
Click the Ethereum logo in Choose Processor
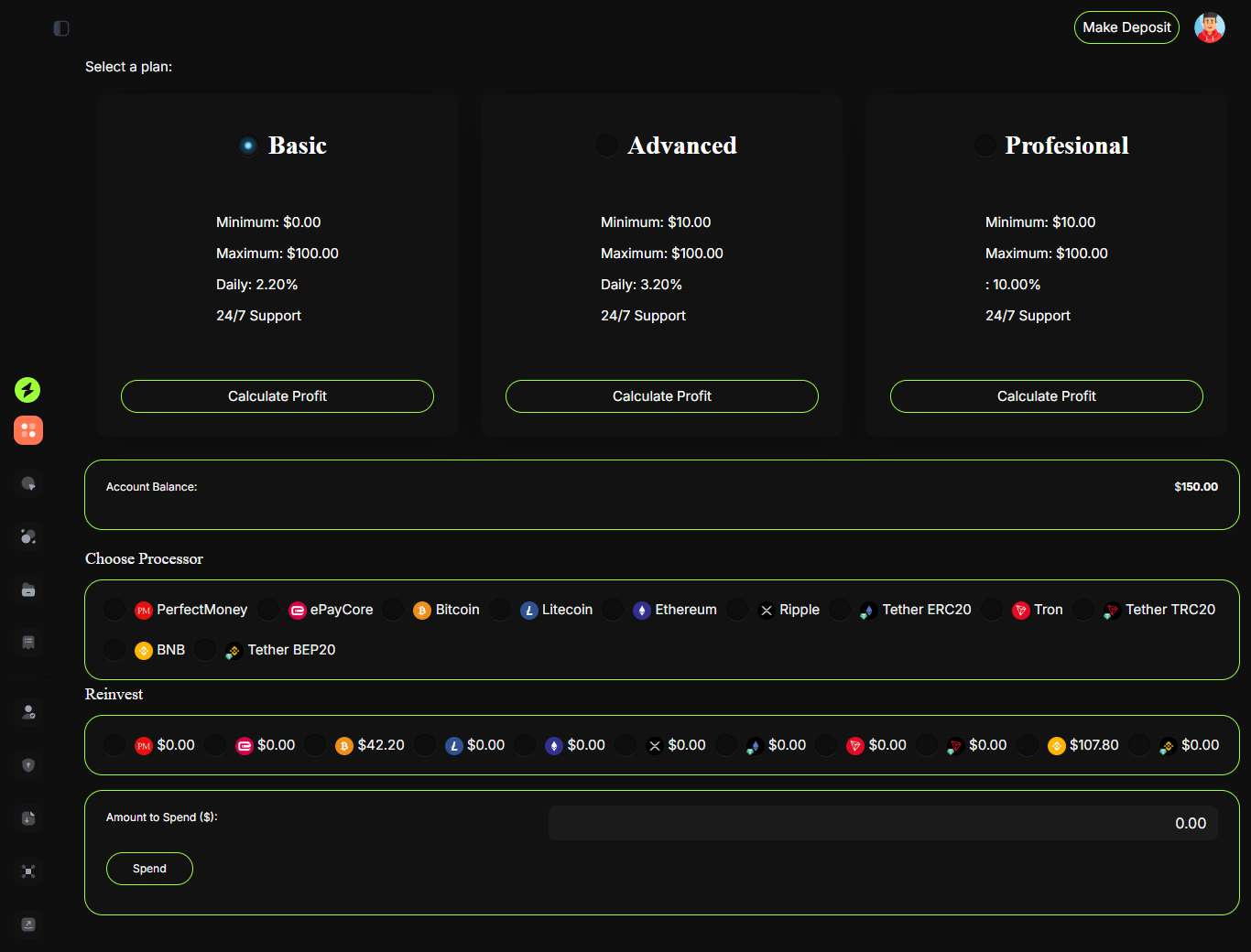642,611
